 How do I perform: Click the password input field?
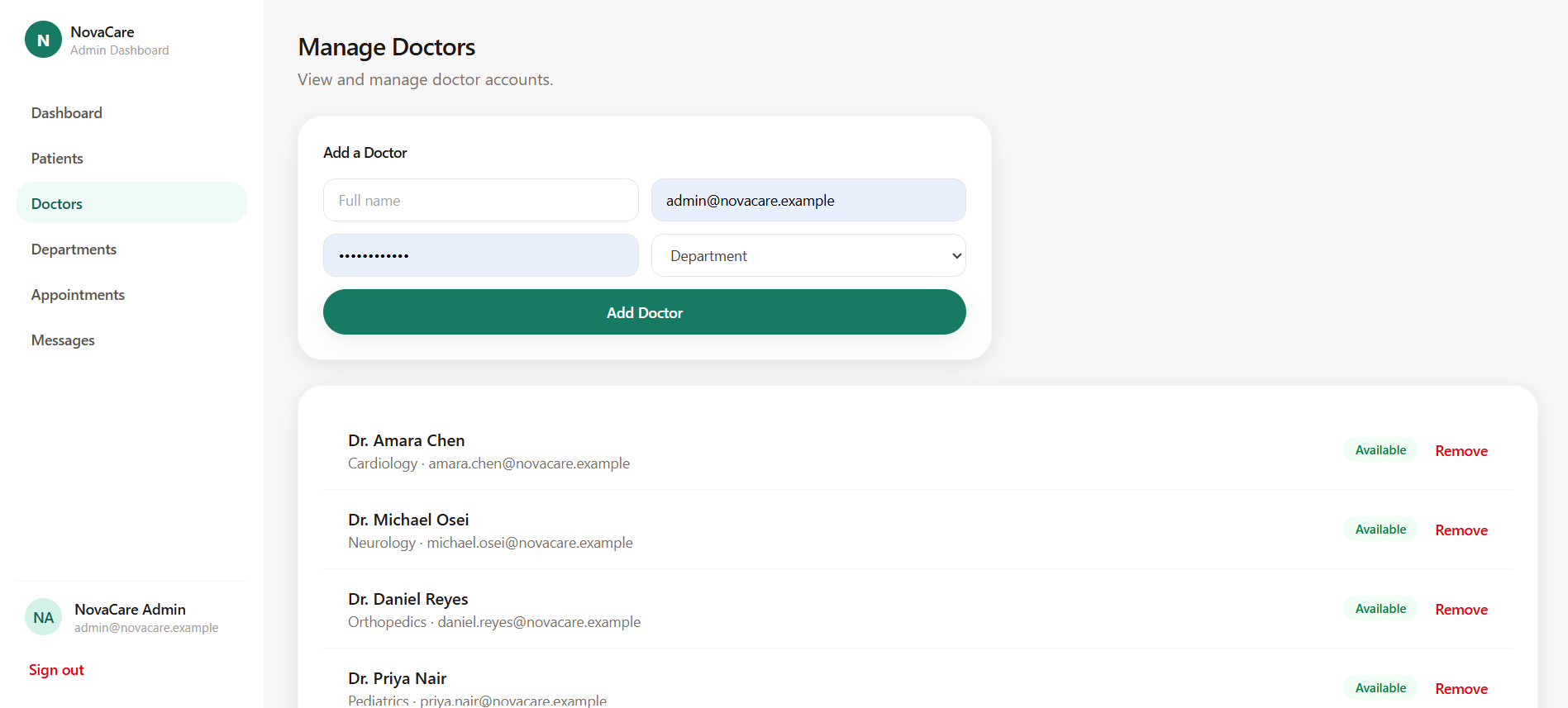click(481, 255)
